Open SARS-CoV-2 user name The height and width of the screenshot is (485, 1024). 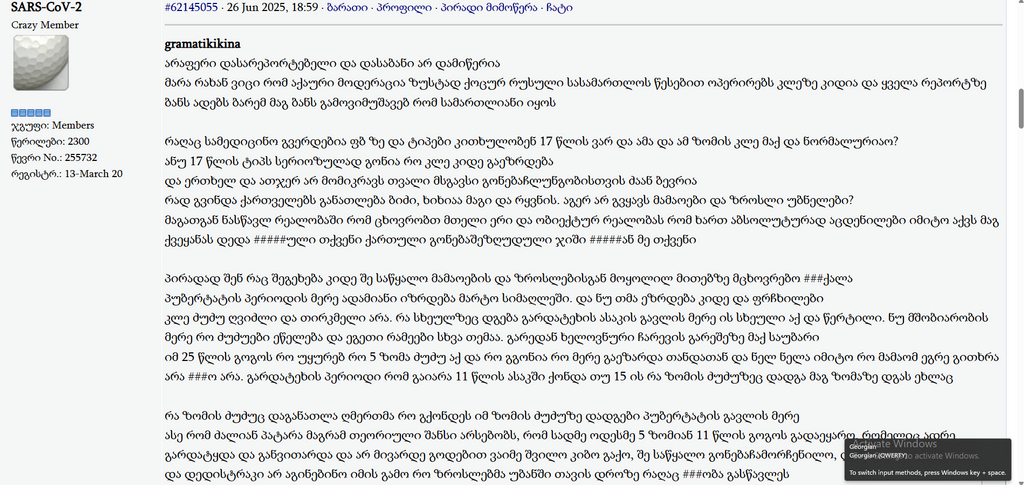47,7
